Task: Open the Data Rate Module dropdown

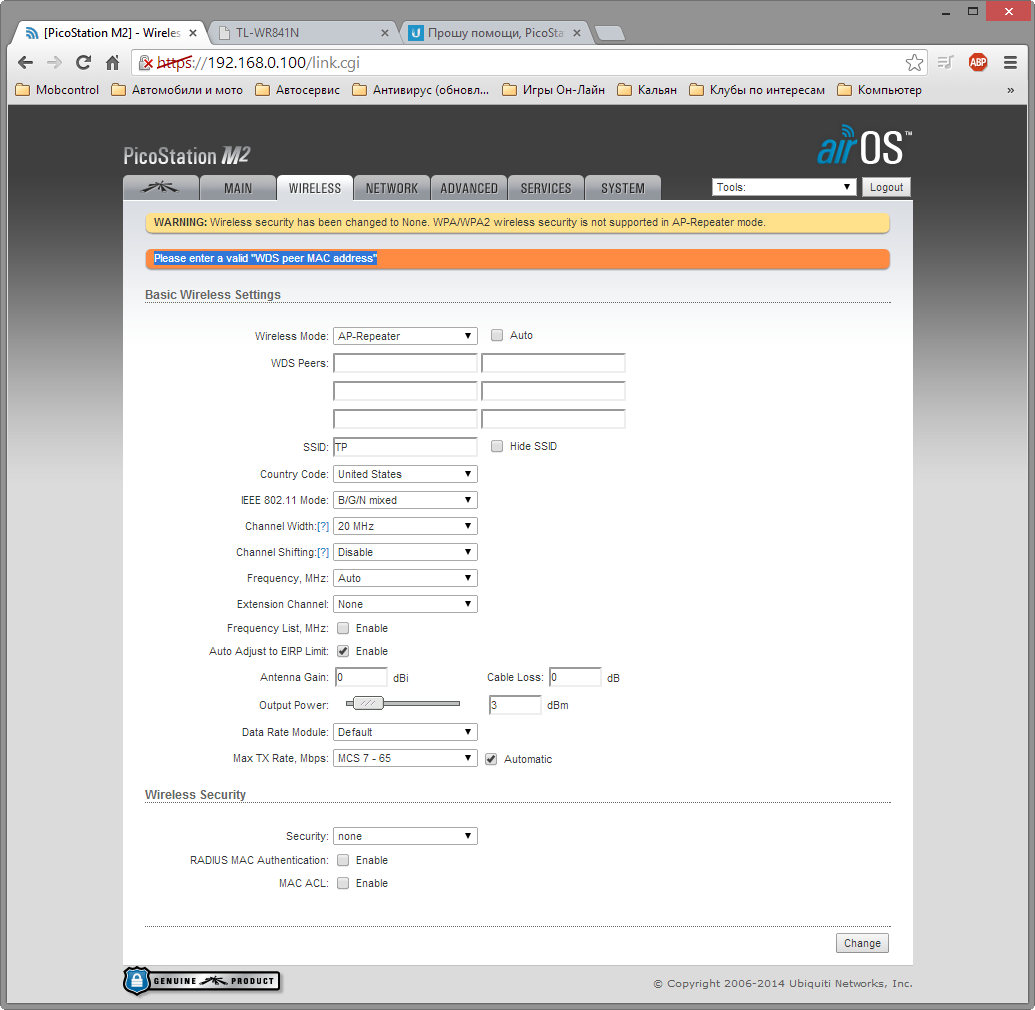Action: (405, 732)
